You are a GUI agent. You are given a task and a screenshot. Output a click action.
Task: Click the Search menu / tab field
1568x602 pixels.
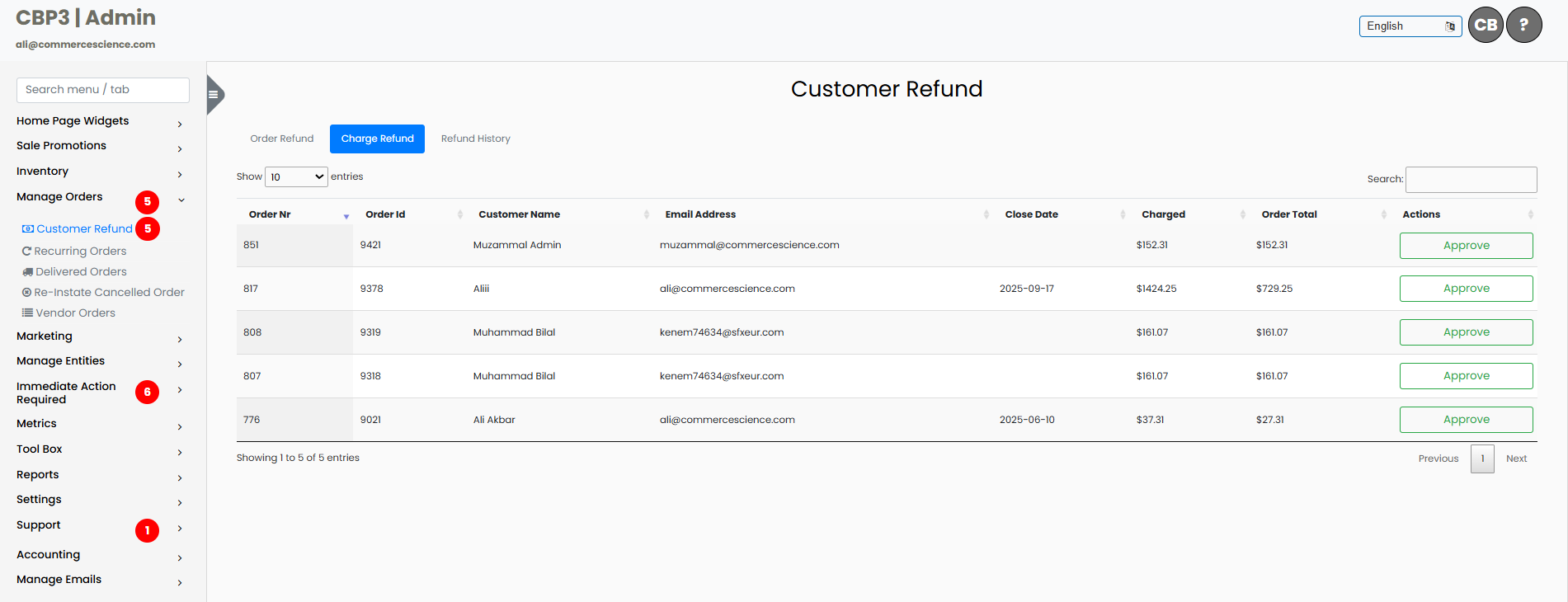[x=103, y=90]
